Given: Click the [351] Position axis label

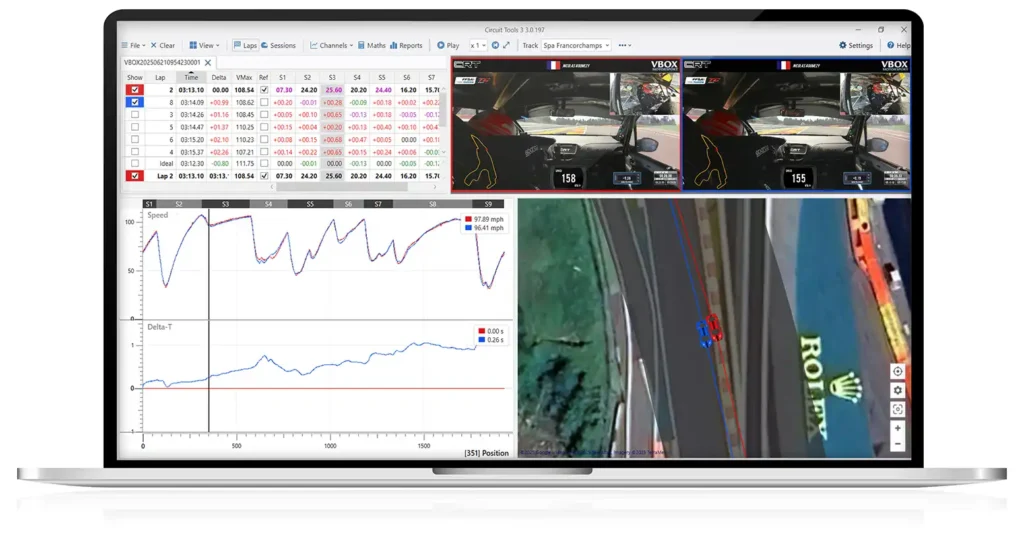Looking at the screenshot, I should [x=486, y=453].
